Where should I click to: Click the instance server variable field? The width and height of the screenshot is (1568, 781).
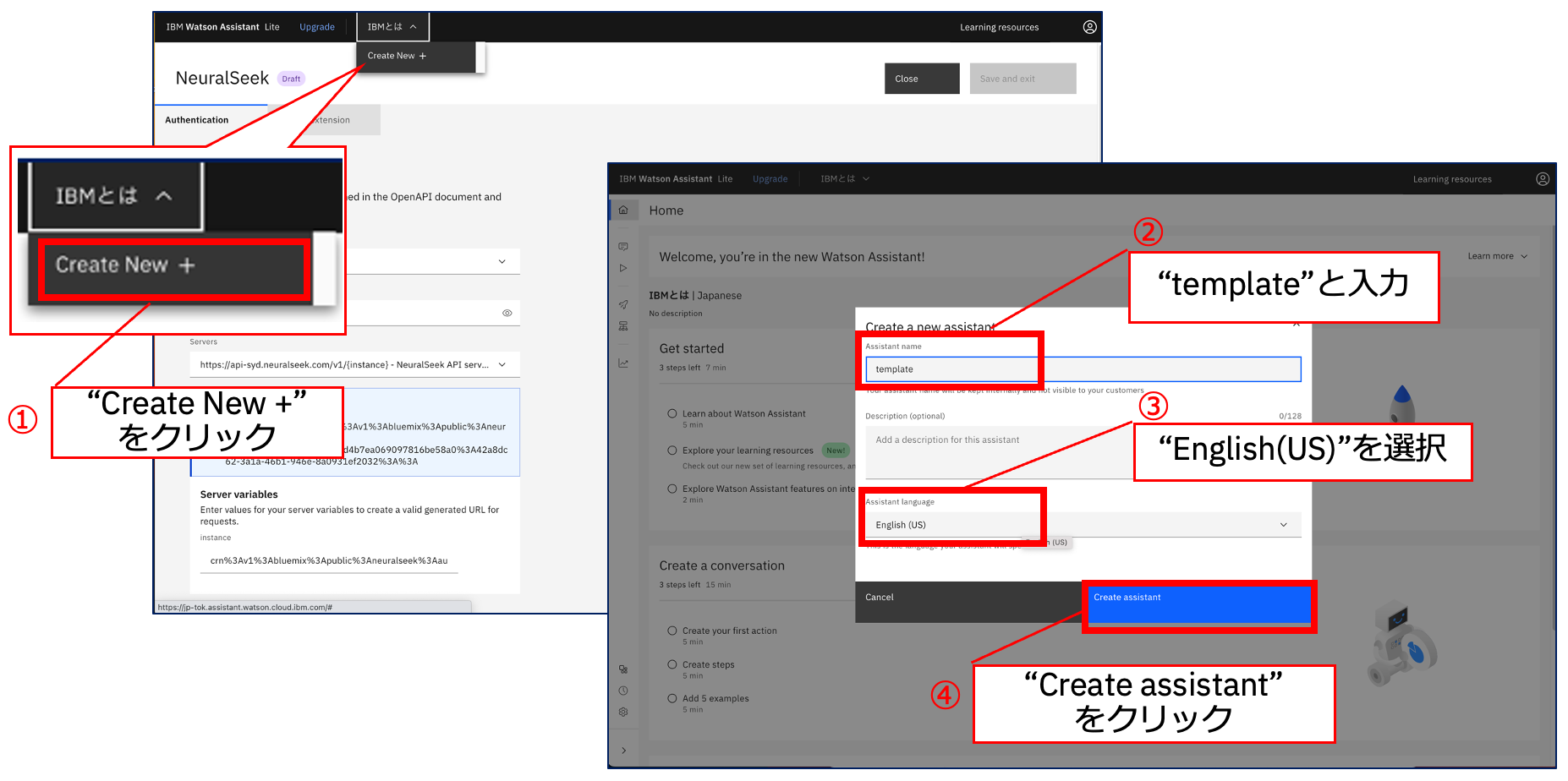(x=329, y=560)
